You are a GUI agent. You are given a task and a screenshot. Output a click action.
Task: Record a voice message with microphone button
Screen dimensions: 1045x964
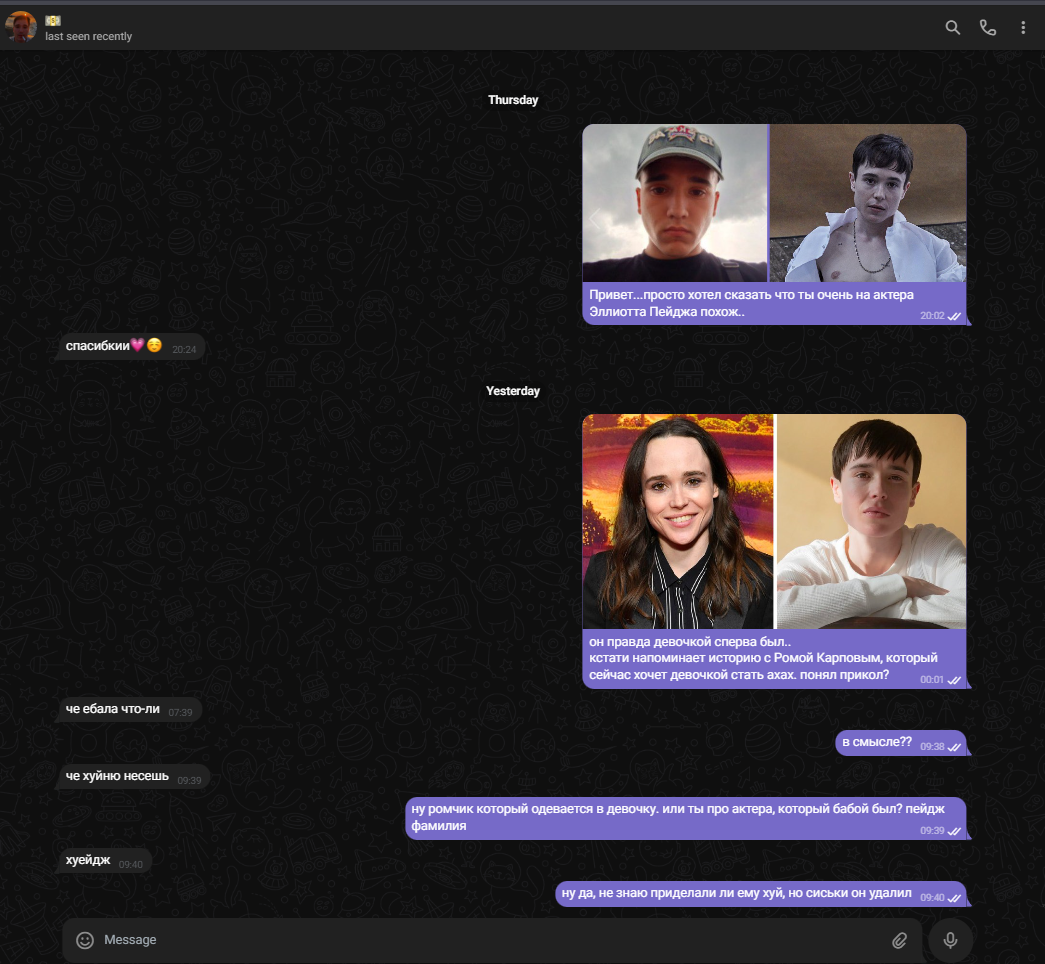coord(950,940)
